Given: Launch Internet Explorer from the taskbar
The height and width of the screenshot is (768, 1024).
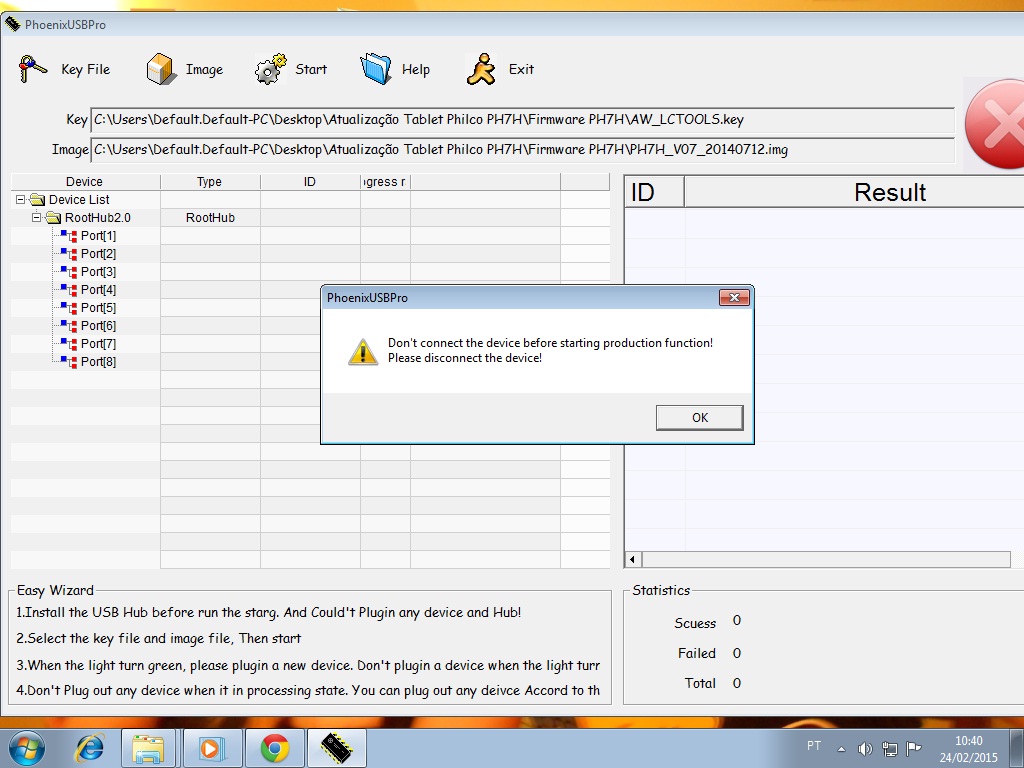Looking at the screenshot, I should (x=89, y=748).
